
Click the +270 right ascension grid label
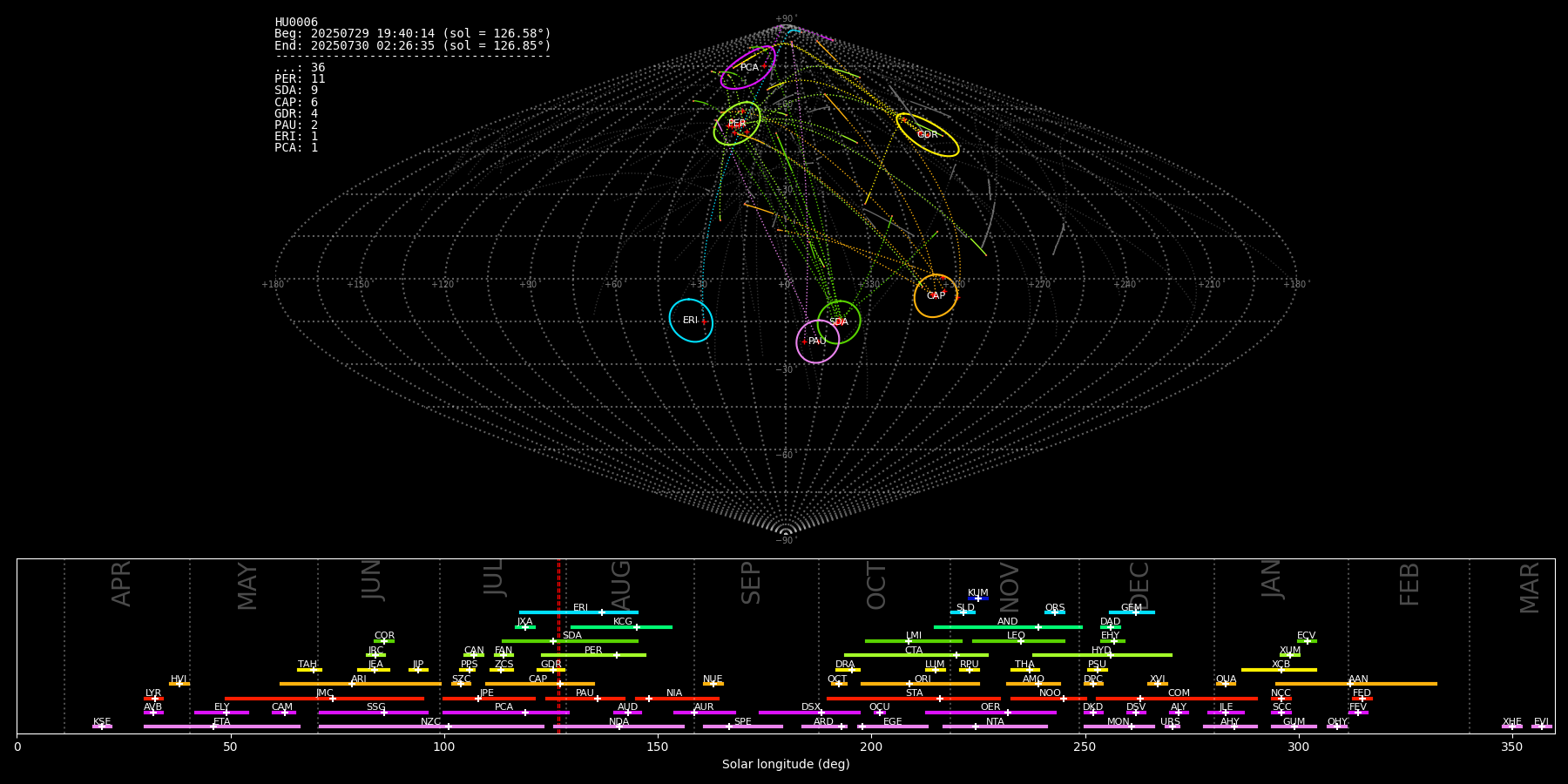click(1038, 285)
